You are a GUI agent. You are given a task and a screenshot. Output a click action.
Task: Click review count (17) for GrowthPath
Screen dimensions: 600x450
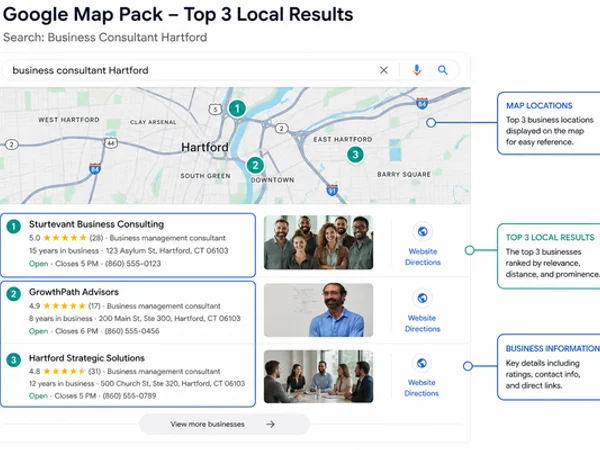(94, 306)
